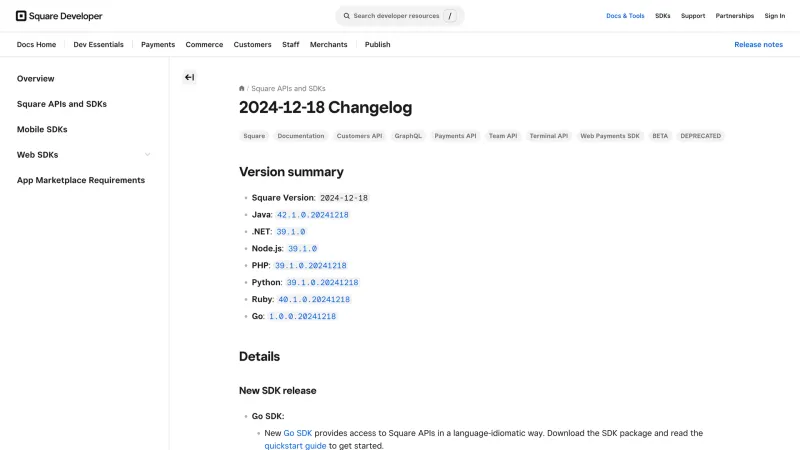Open the Payments tab
Screen dimensions: 800x450
point(158,44)
